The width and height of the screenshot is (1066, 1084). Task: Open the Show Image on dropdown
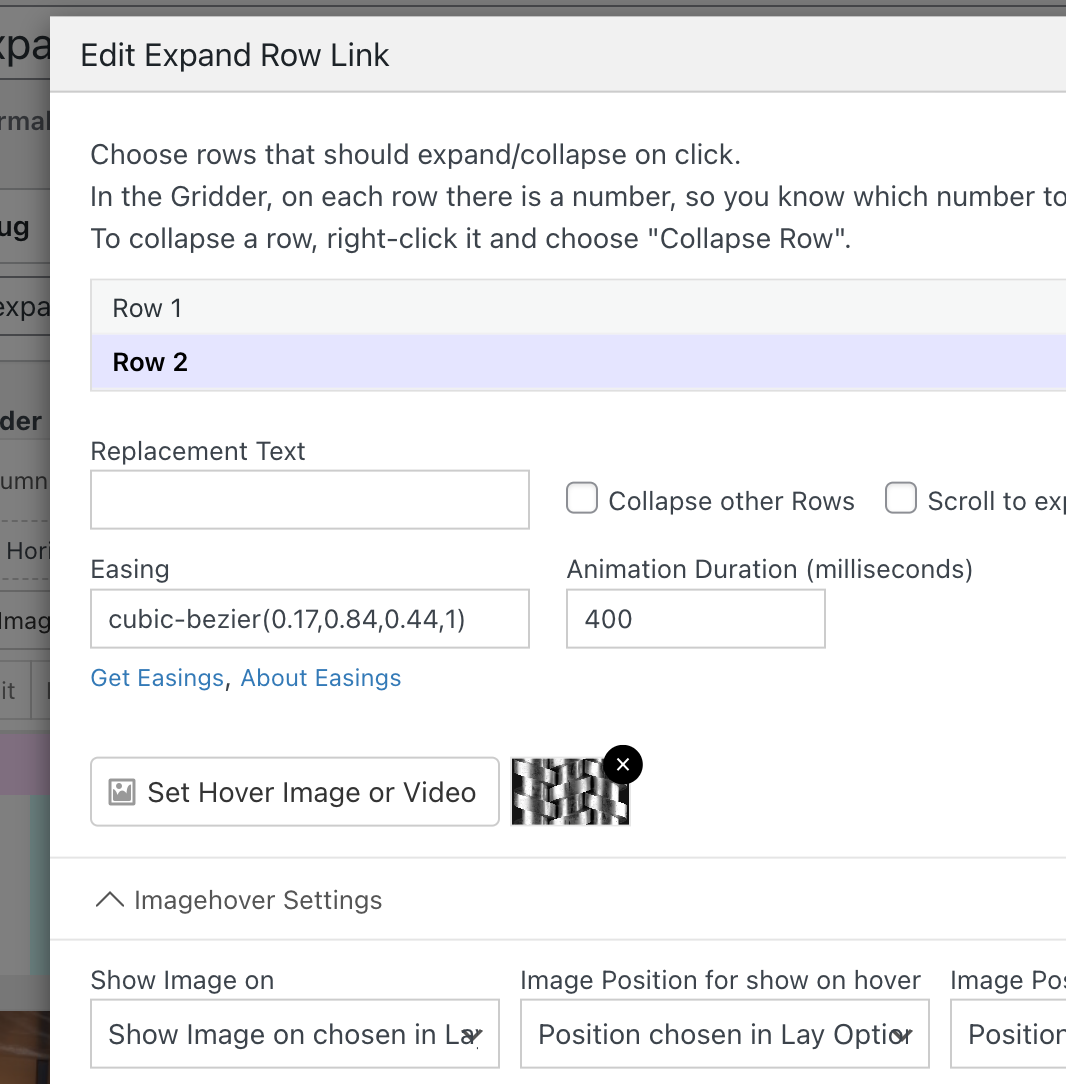[x=295, y=1034]
